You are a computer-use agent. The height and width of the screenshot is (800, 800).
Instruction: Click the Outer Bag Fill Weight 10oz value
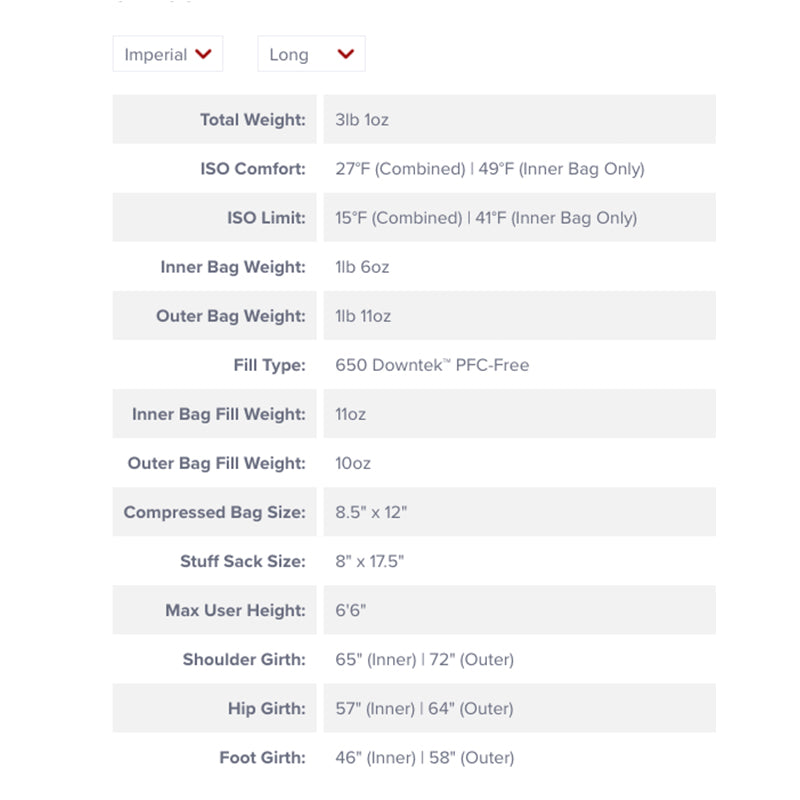coord(353,463)
